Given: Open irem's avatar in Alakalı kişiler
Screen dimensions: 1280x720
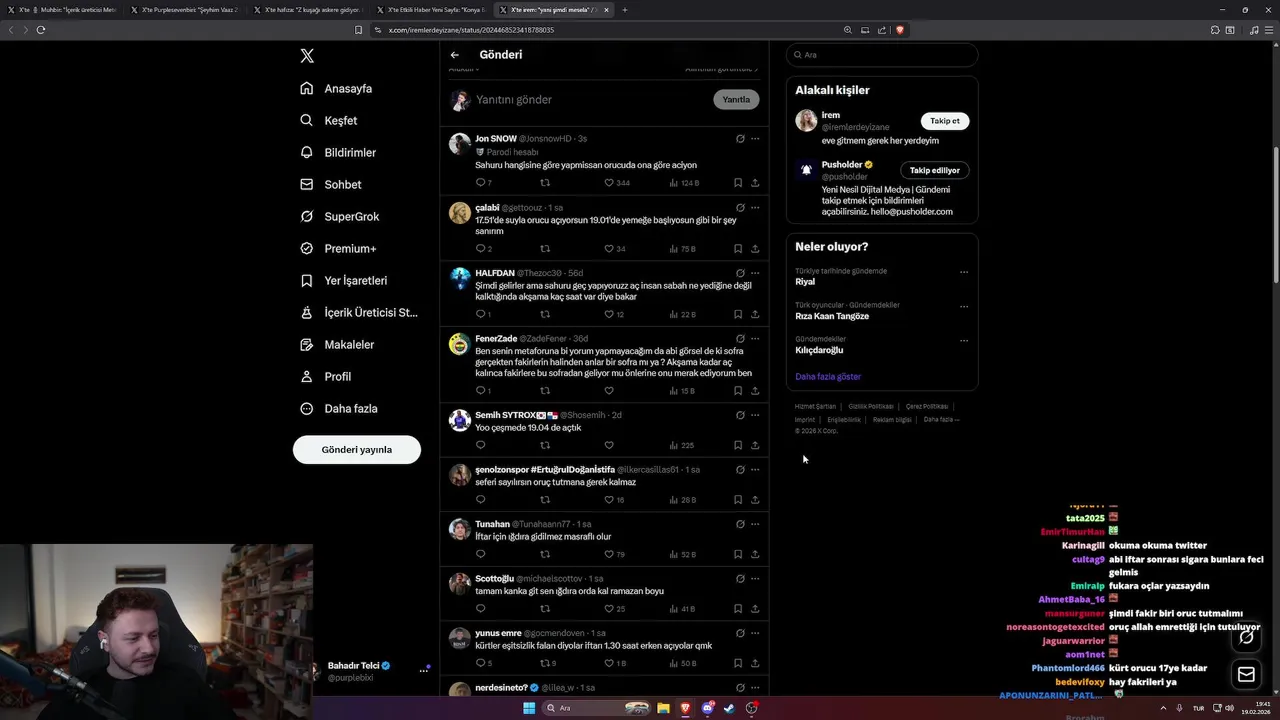Looking at the screenshot, I should tap(806, 121).
